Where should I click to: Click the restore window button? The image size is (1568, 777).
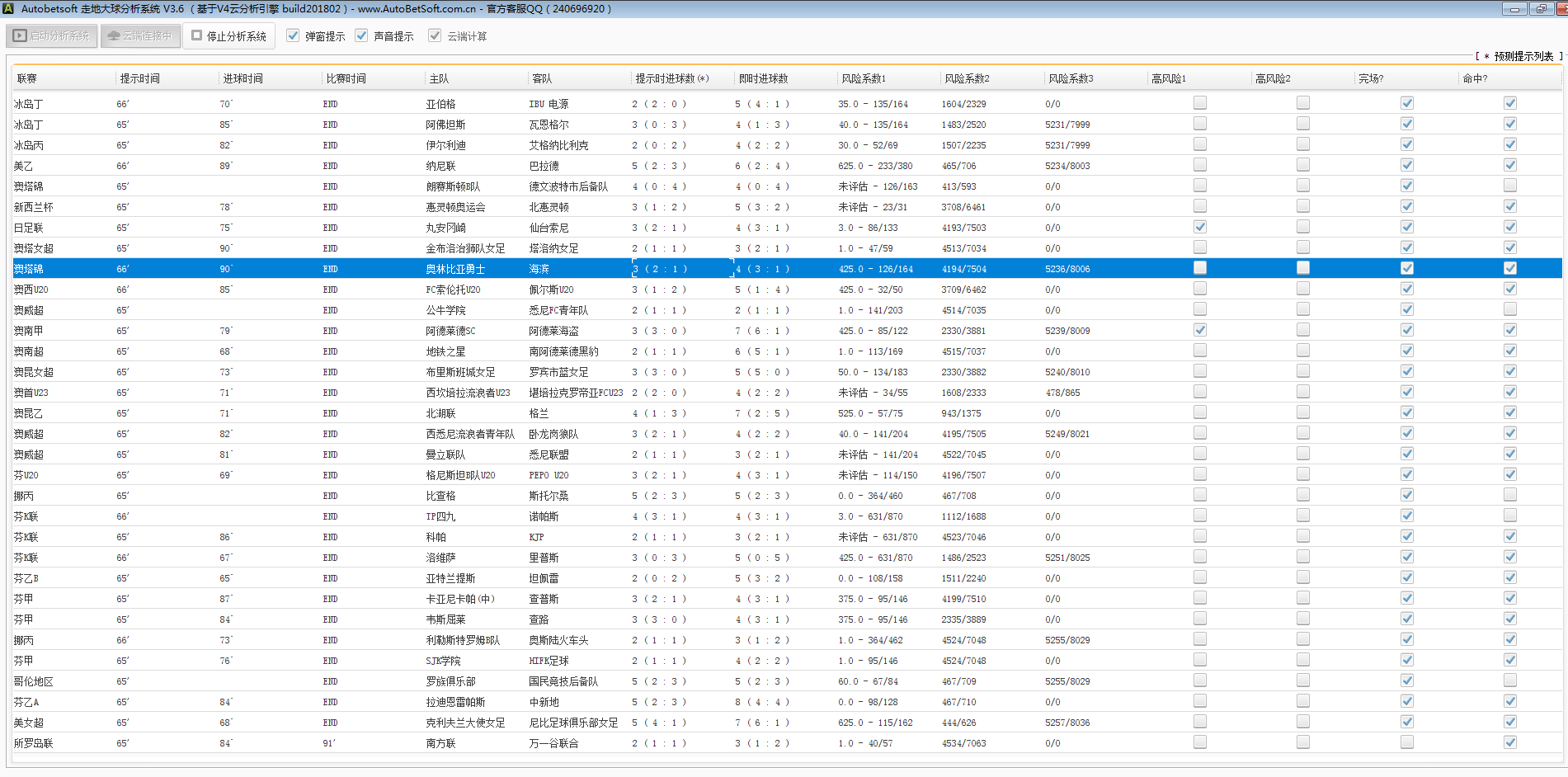tap(1540, 9)
